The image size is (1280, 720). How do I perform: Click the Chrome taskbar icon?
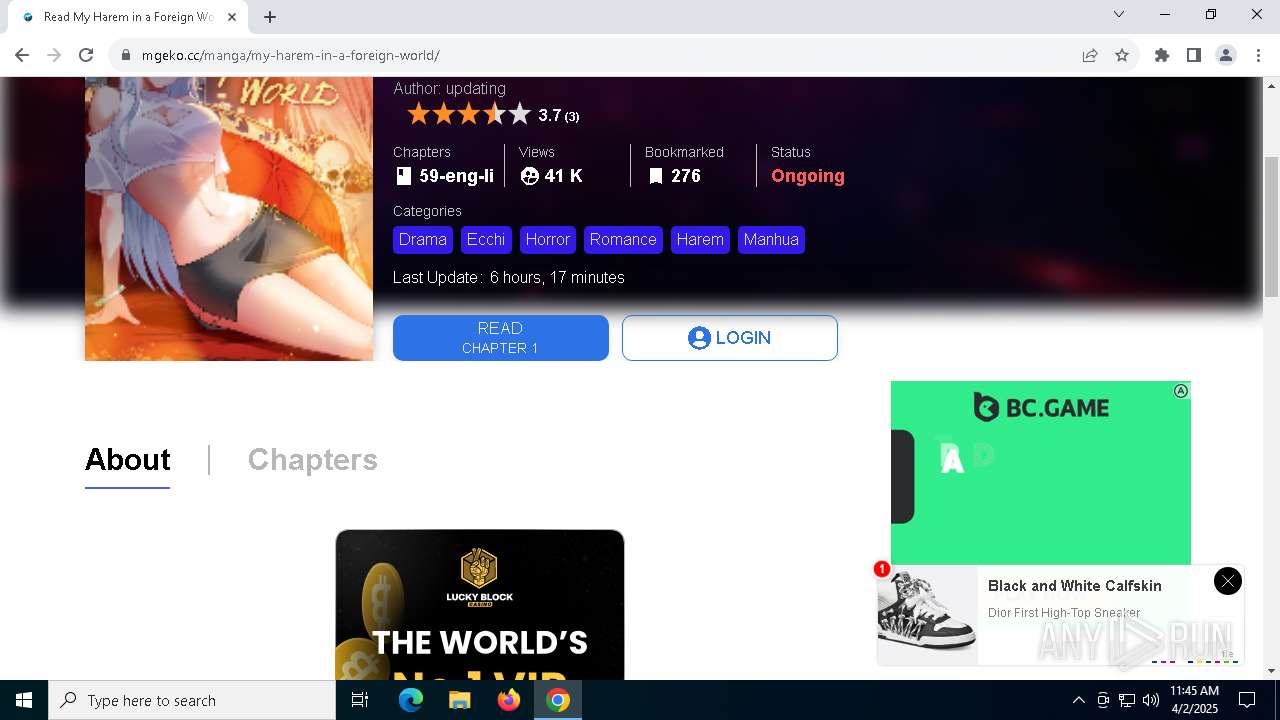click(558, 700)
